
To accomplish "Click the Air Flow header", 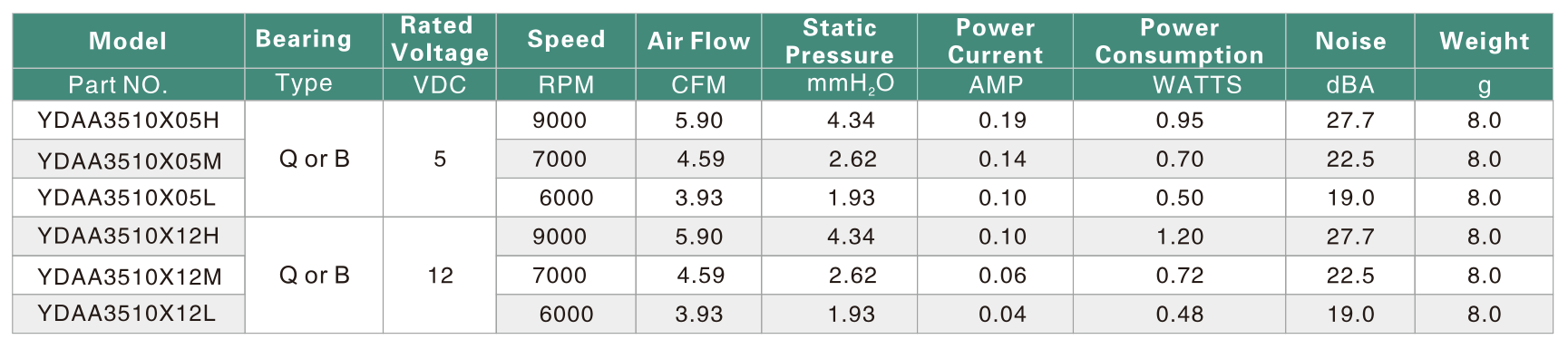I will [698, 41].
